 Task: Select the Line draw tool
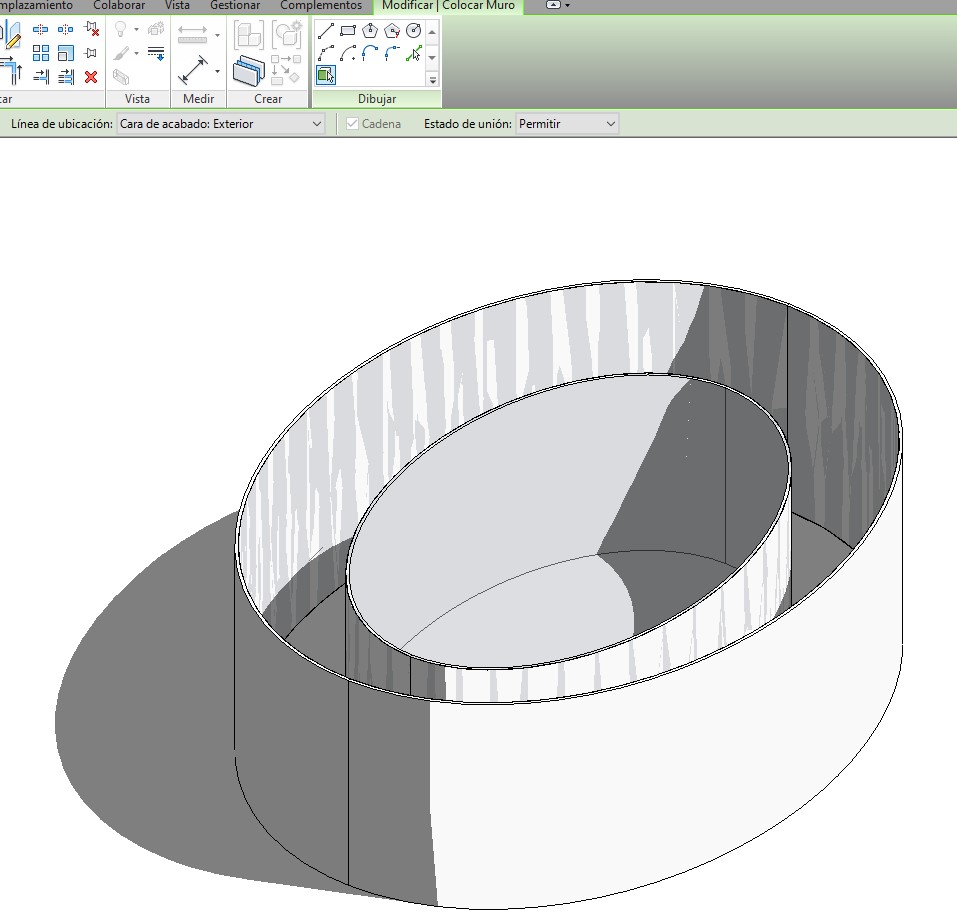click(x=325, y=31)
